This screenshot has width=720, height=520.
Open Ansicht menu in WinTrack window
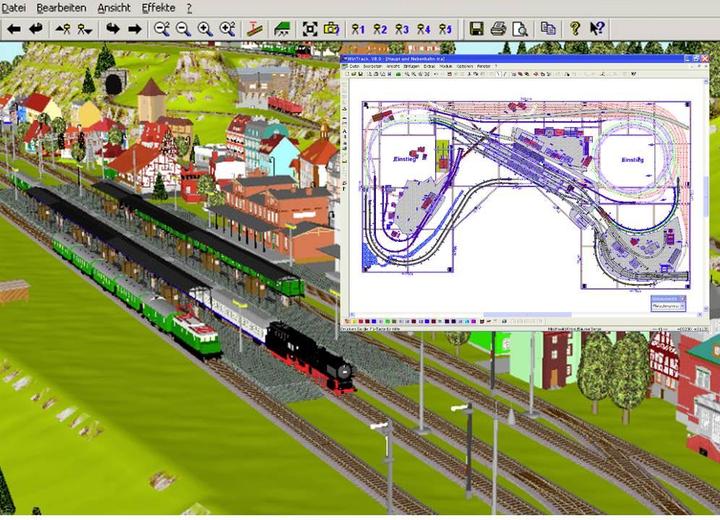pos(393,66)
